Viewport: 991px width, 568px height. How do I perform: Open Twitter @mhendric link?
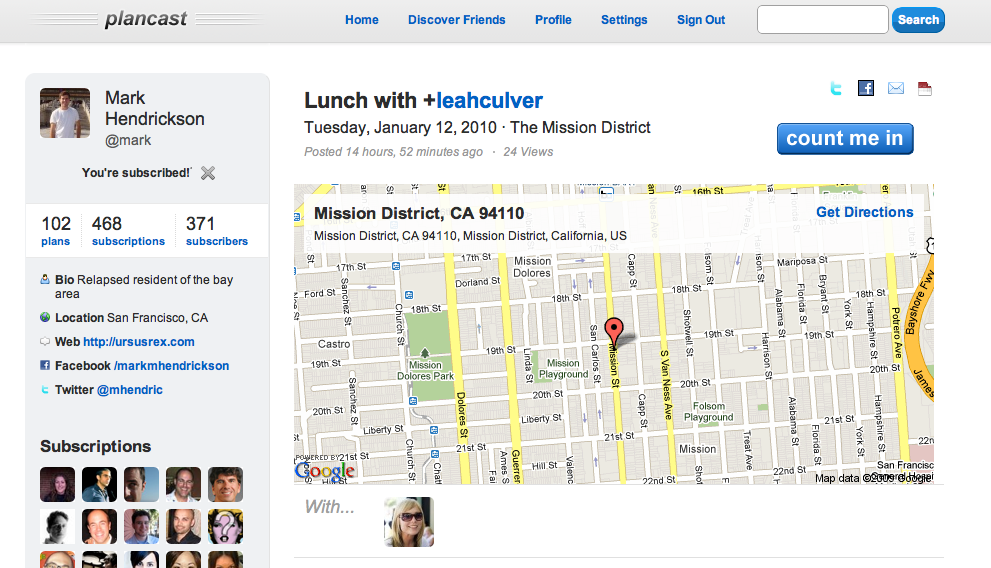pyautogui.click(x=130, y=390)
